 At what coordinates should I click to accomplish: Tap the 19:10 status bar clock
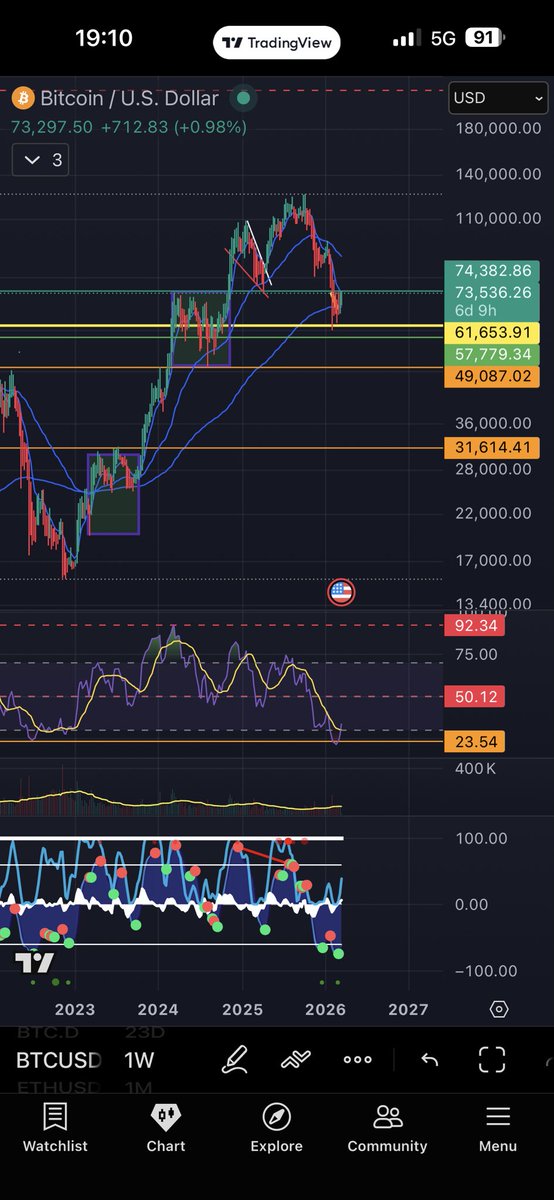[103, 38]
